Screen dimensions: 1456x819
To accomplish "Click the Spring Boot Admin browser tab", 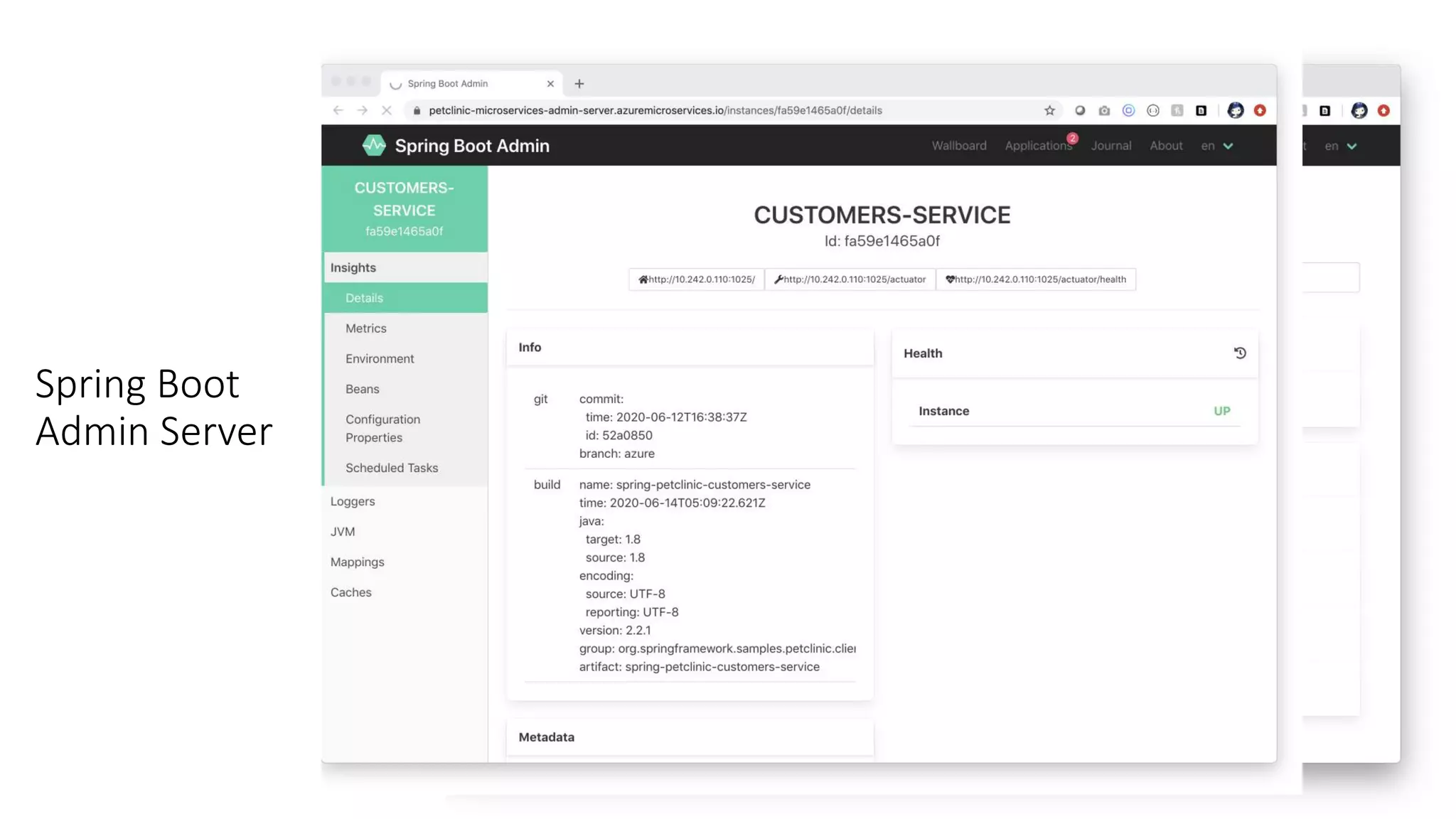I will [x=471, y=84].
